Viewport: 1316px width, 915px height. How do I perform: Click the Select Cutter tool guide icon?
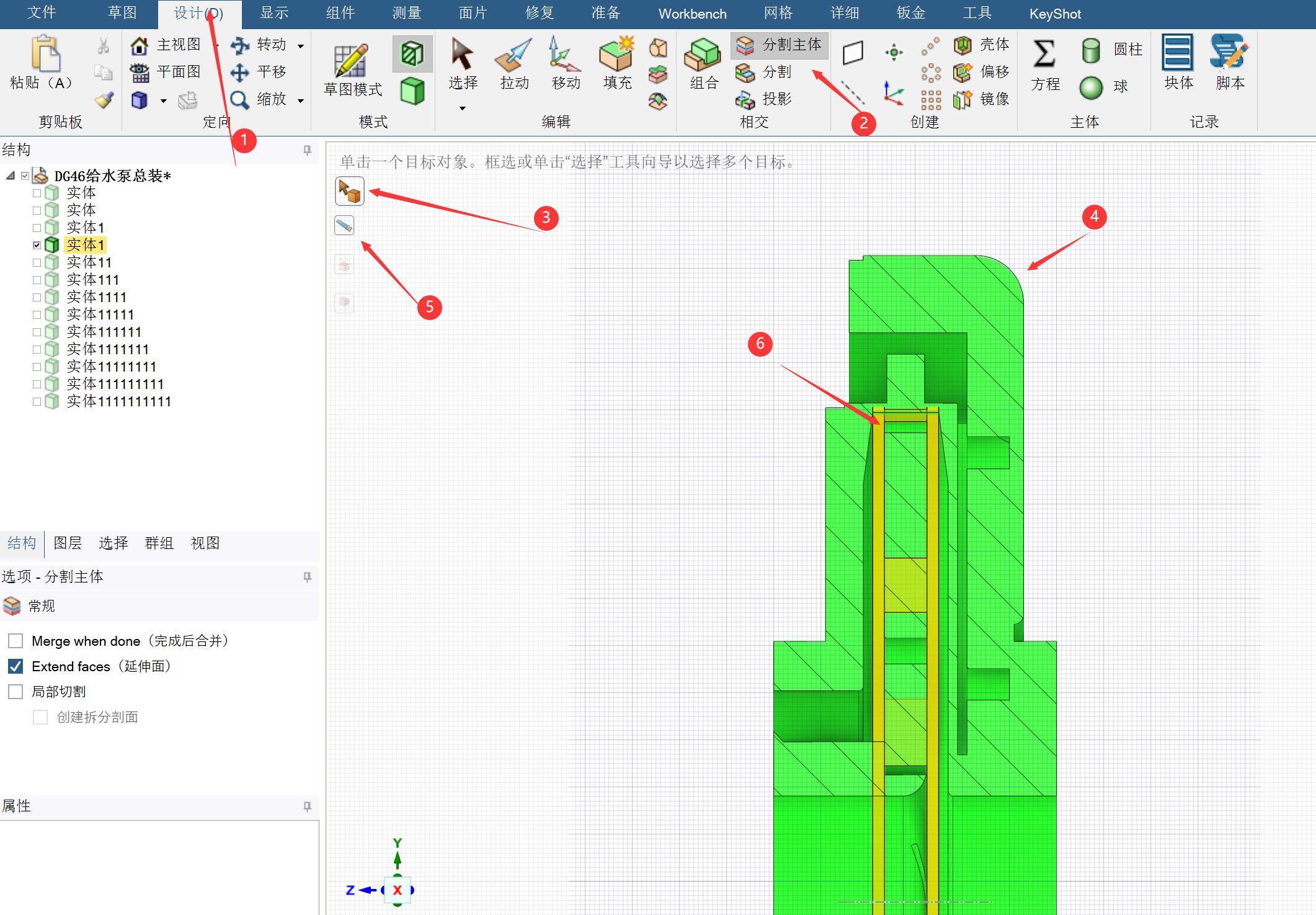345,225
